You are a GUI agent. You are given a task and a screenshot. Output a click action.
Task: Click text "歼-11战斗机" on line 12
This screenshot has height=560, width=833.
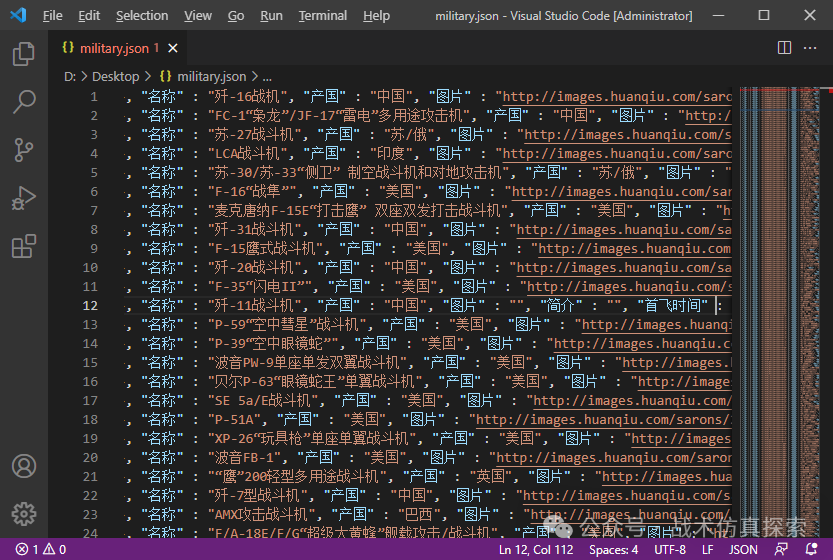coord(254,306)
